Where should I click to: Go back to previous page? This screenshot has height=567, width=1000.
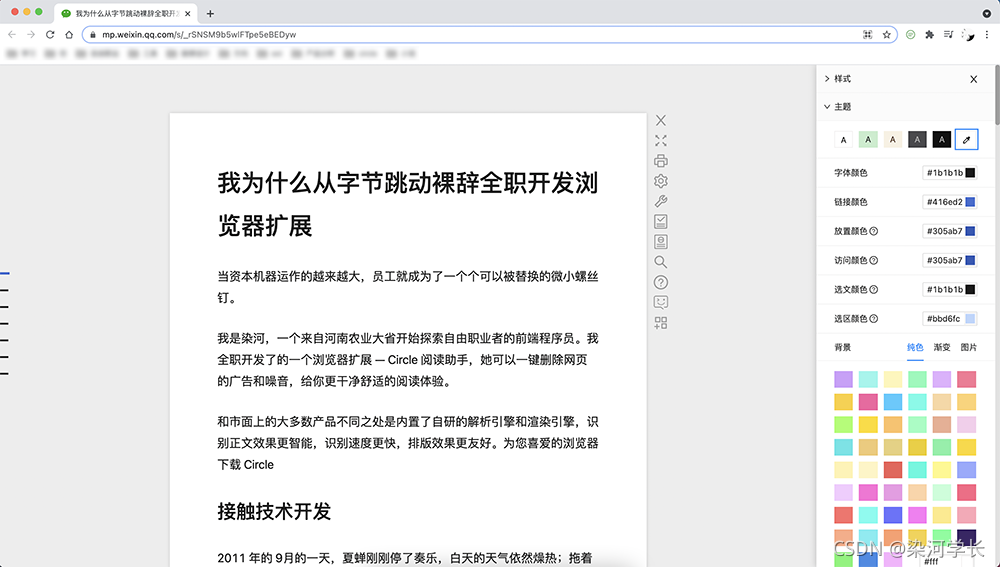coord(12,34)
